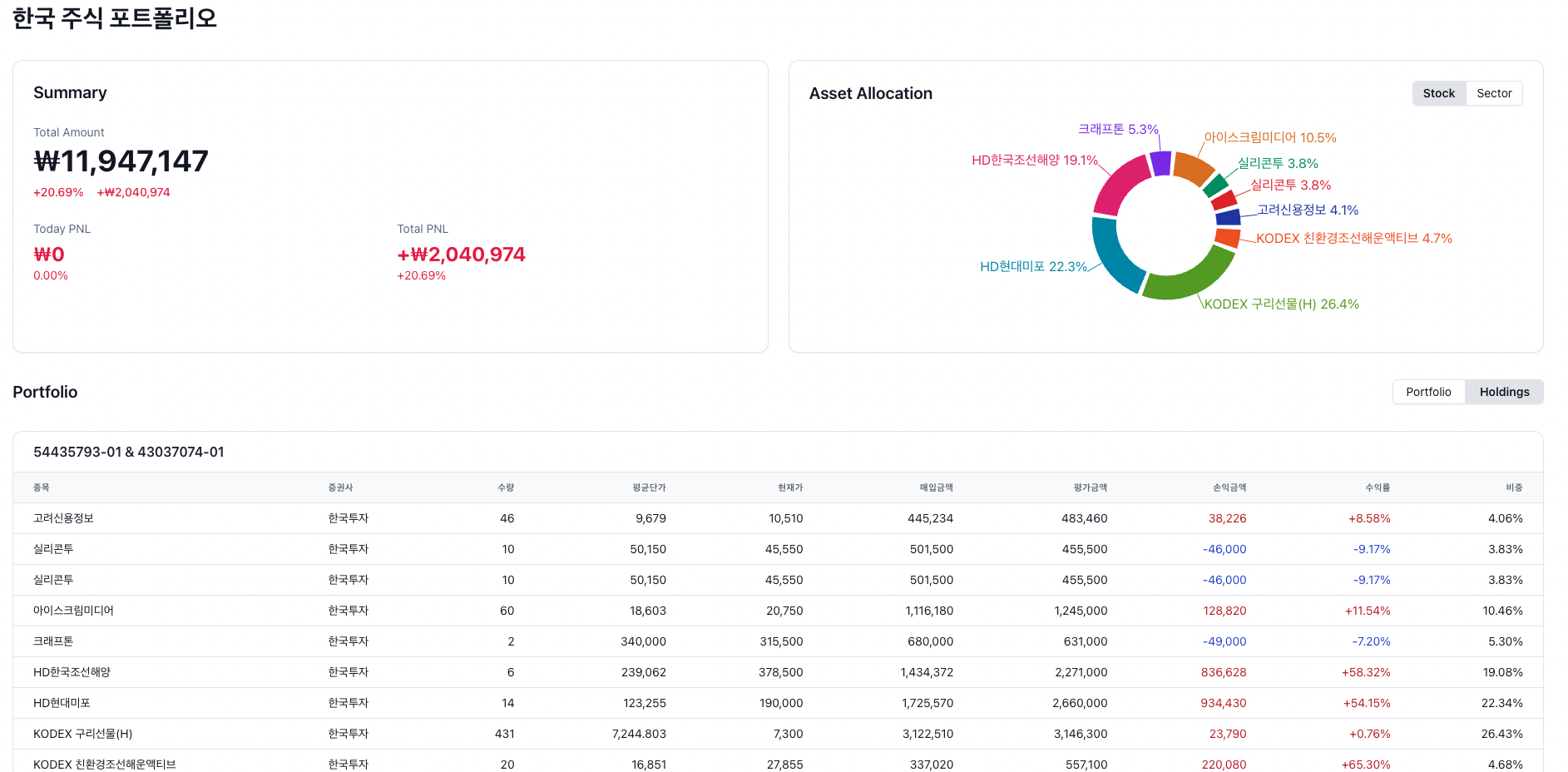The image size is (1568, 772).
Task: Click the 38,226 profit value
Action: pyautogui.click(x=1227, y=518)
